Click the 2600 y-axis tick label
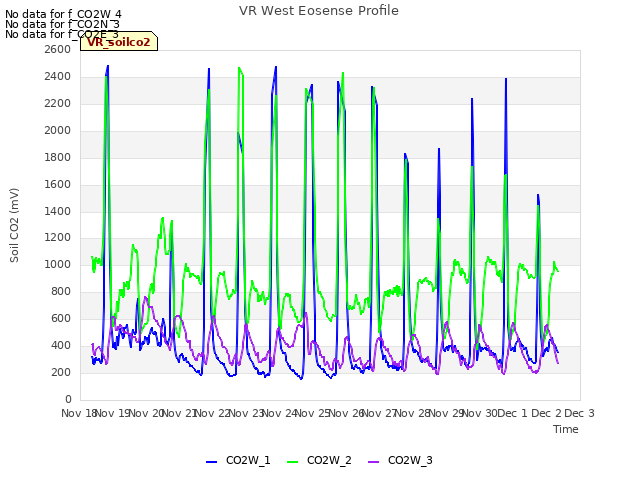The width and height of the screenshot is (640, 480). tap(58, 49)
